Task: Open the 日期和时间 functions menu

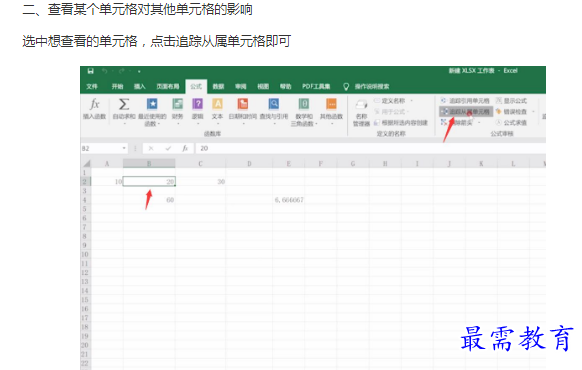Action: click(243, 111)
